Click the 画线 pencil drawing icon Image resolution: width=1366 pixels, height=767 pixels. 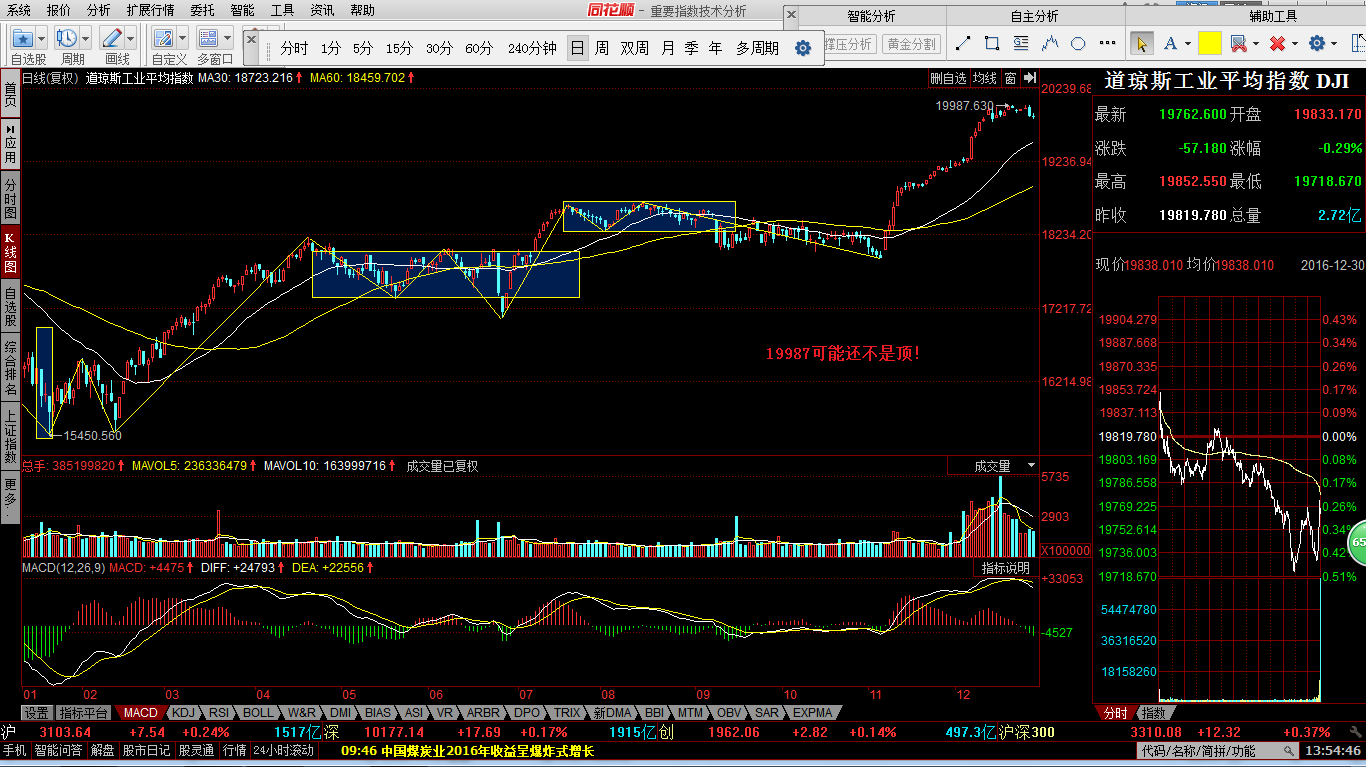click(x=112, y=39)
